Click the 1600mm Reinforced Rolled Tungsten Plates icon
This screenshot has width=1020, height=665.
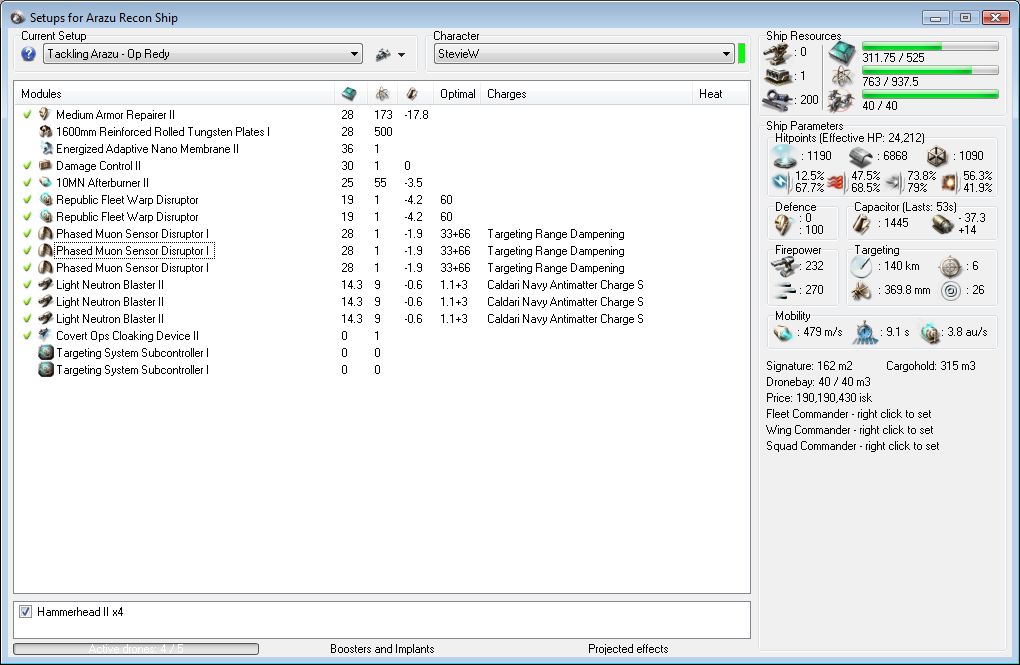45,131
